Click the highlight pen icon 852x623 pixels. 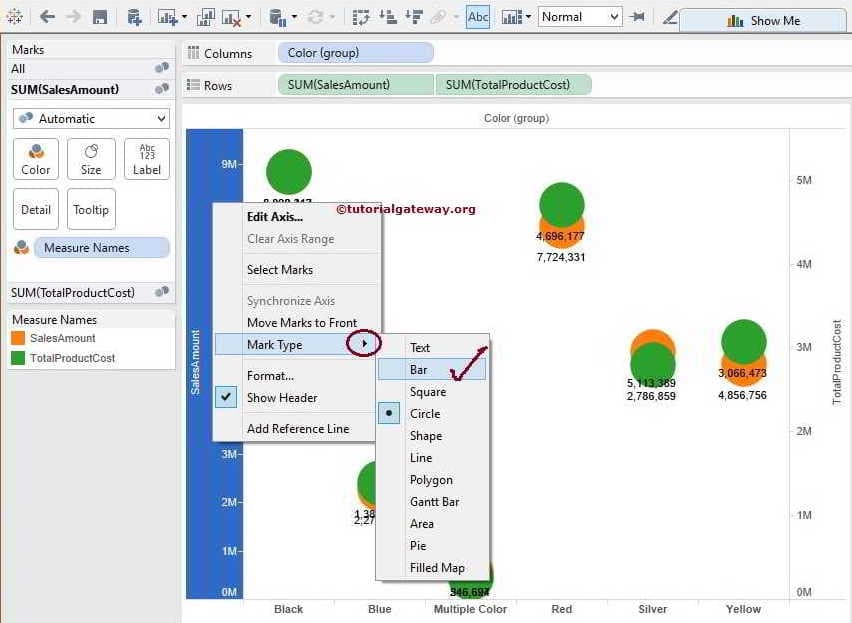pos(669,18)
